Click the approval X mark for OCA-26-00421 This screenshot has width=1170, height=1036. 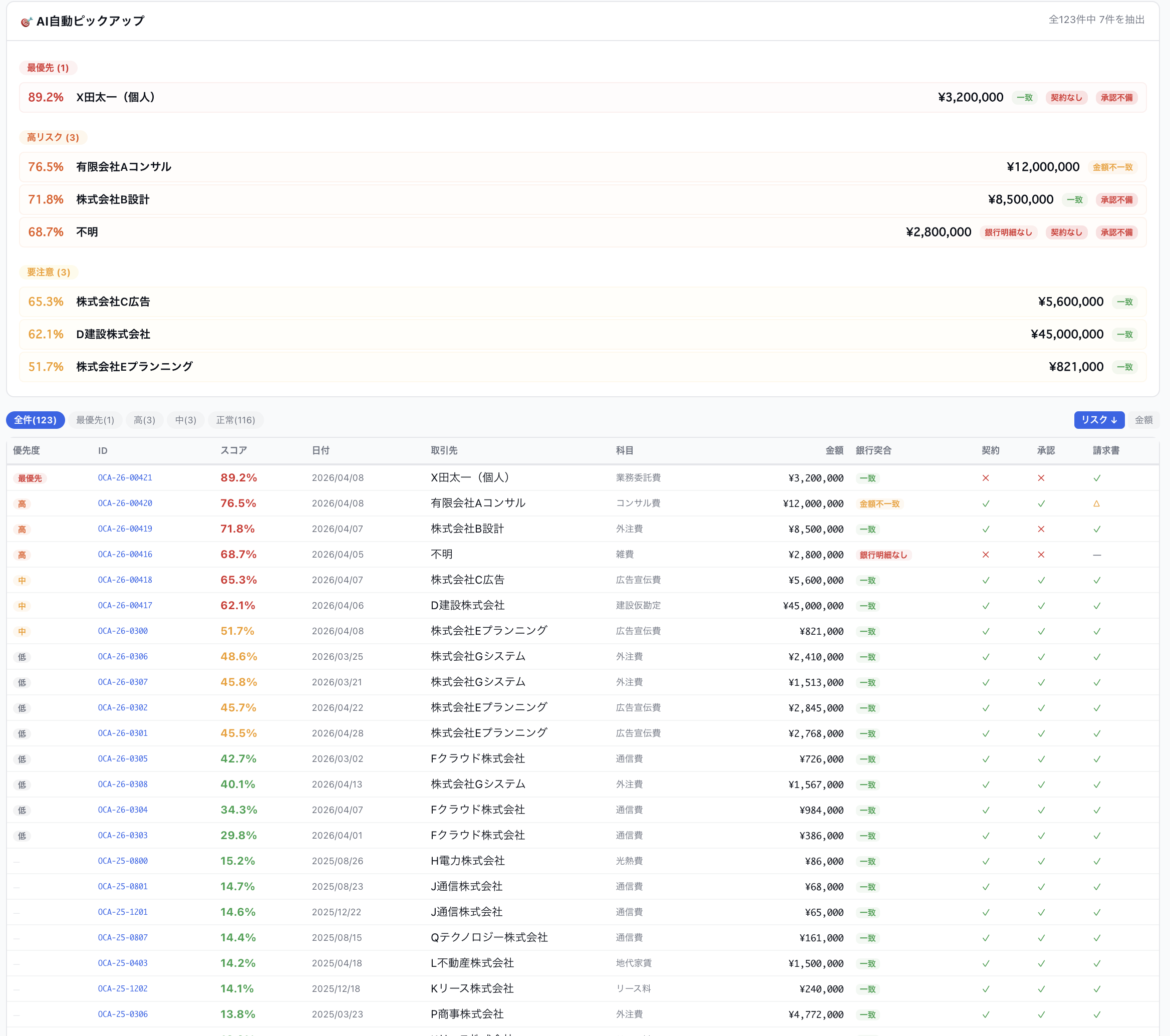(x=1041, y=478)
